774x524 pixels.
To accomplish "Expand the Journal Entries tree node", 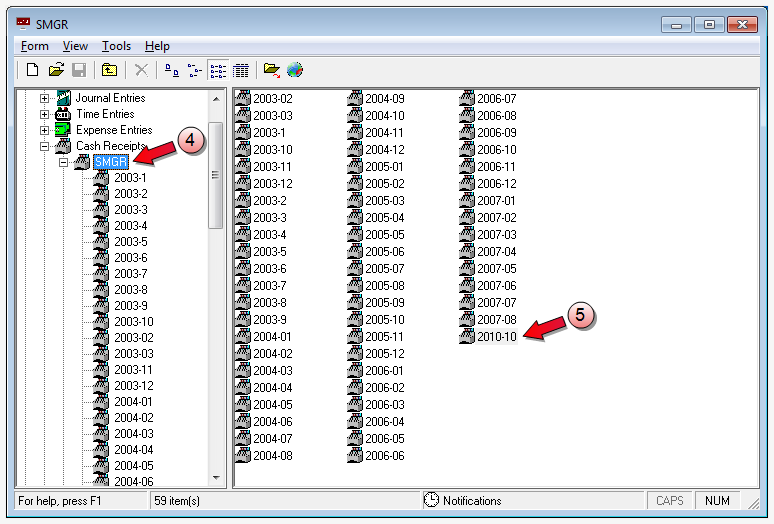I will click(44, 98).
